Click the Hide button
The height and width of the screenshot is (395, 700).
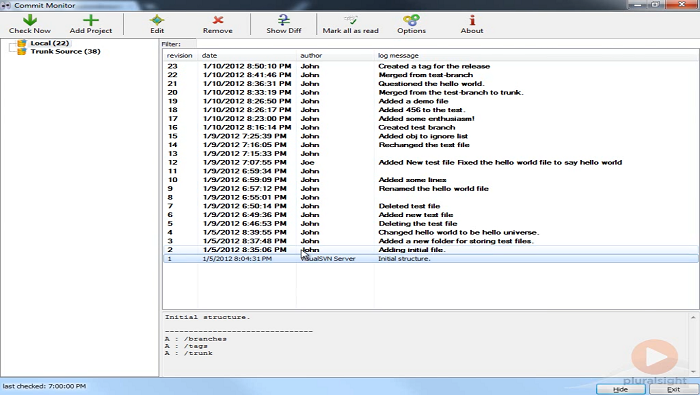621,389
